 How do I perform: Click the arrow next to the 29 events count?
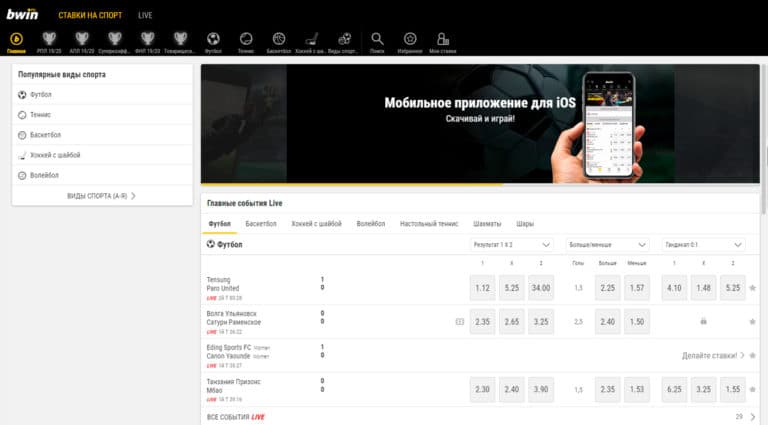(x=753, y=417)
